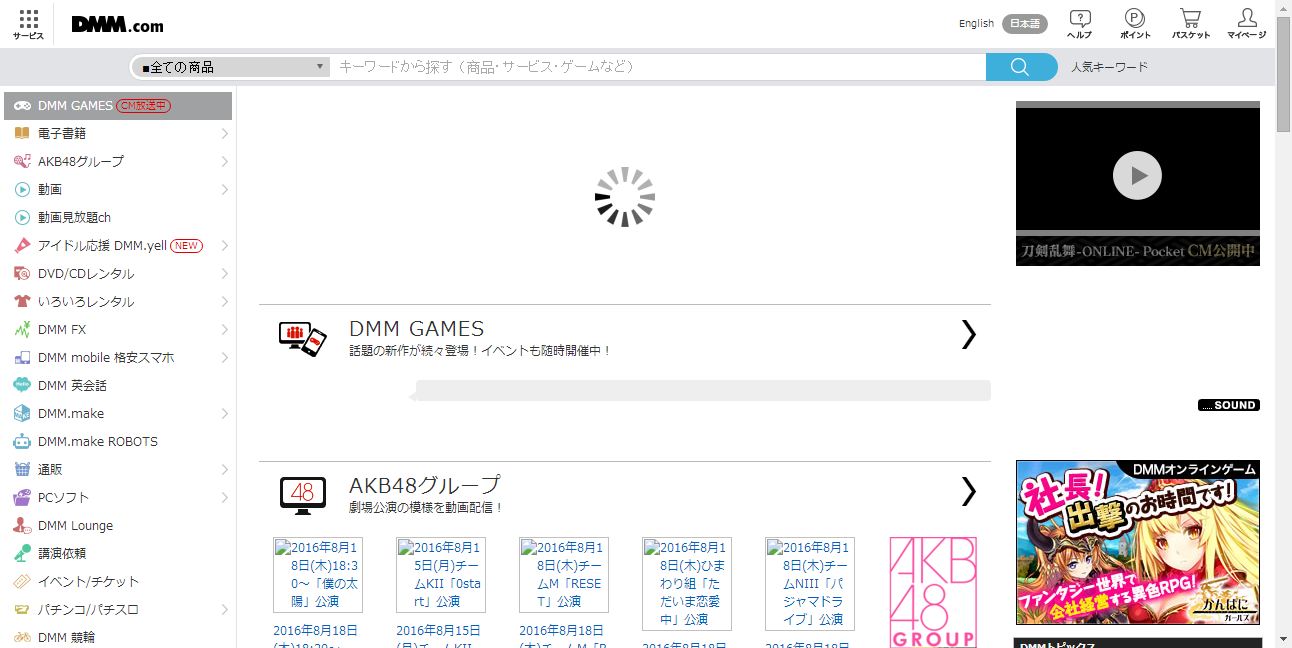The height and width of the screenshot is (648, 1292).
Task: Click the keyword search input field
Action: pos(658,67)
